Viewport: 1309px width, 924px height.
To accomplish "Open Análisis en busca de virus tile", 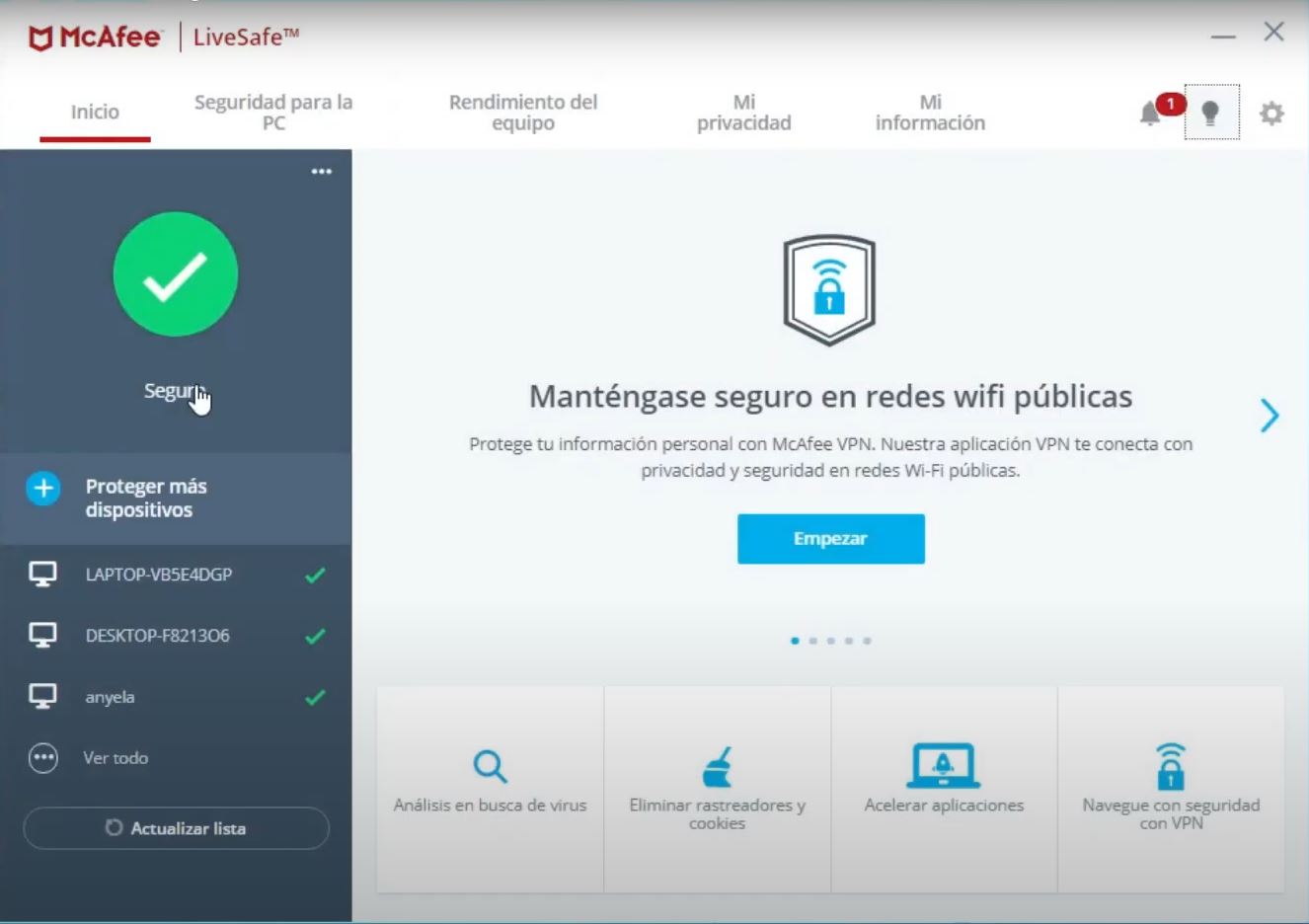I will 491,790.
